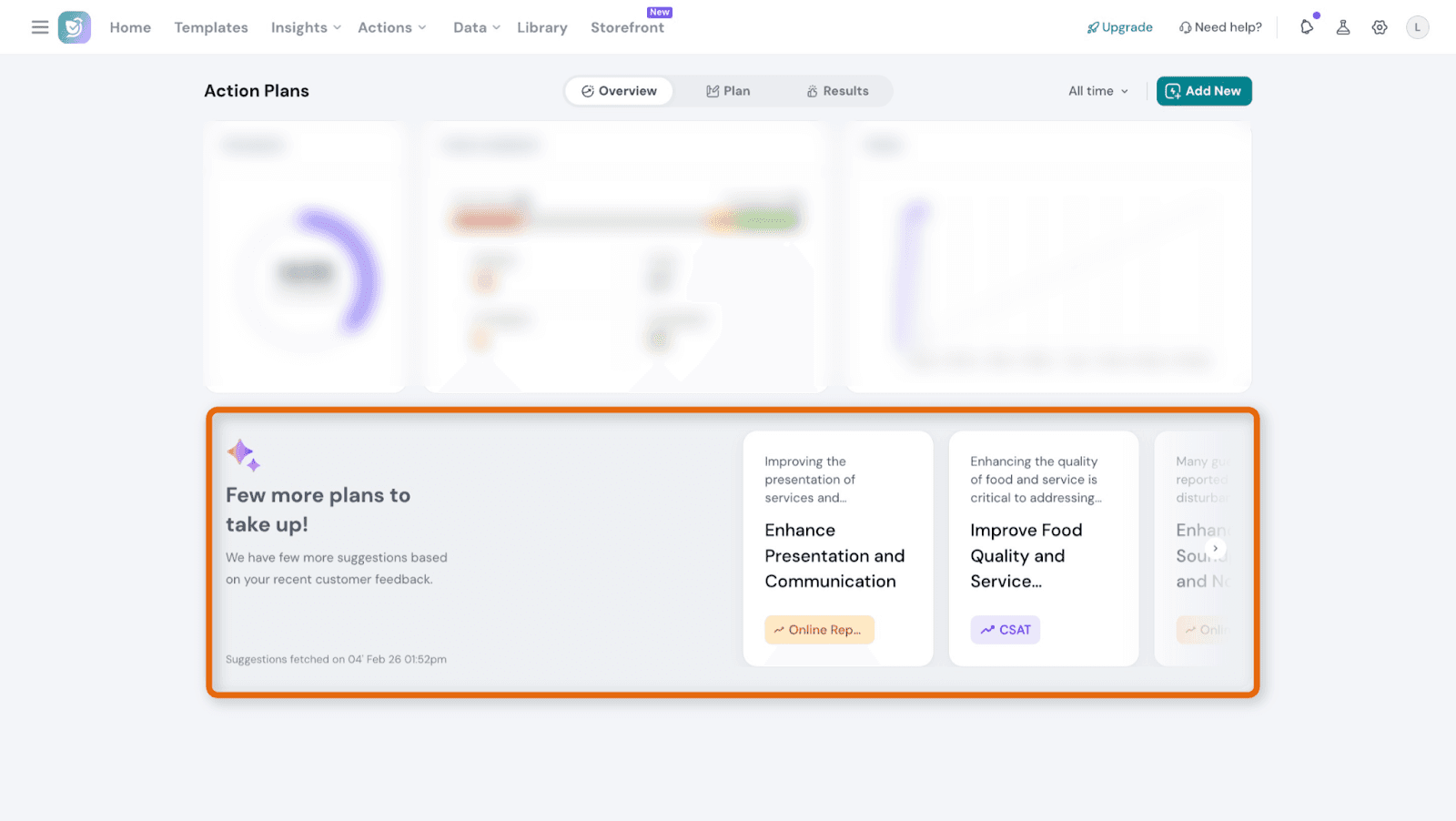Switch to the Results tab
The width and height of the screenshot is (1456, 821).
(837, 91)
